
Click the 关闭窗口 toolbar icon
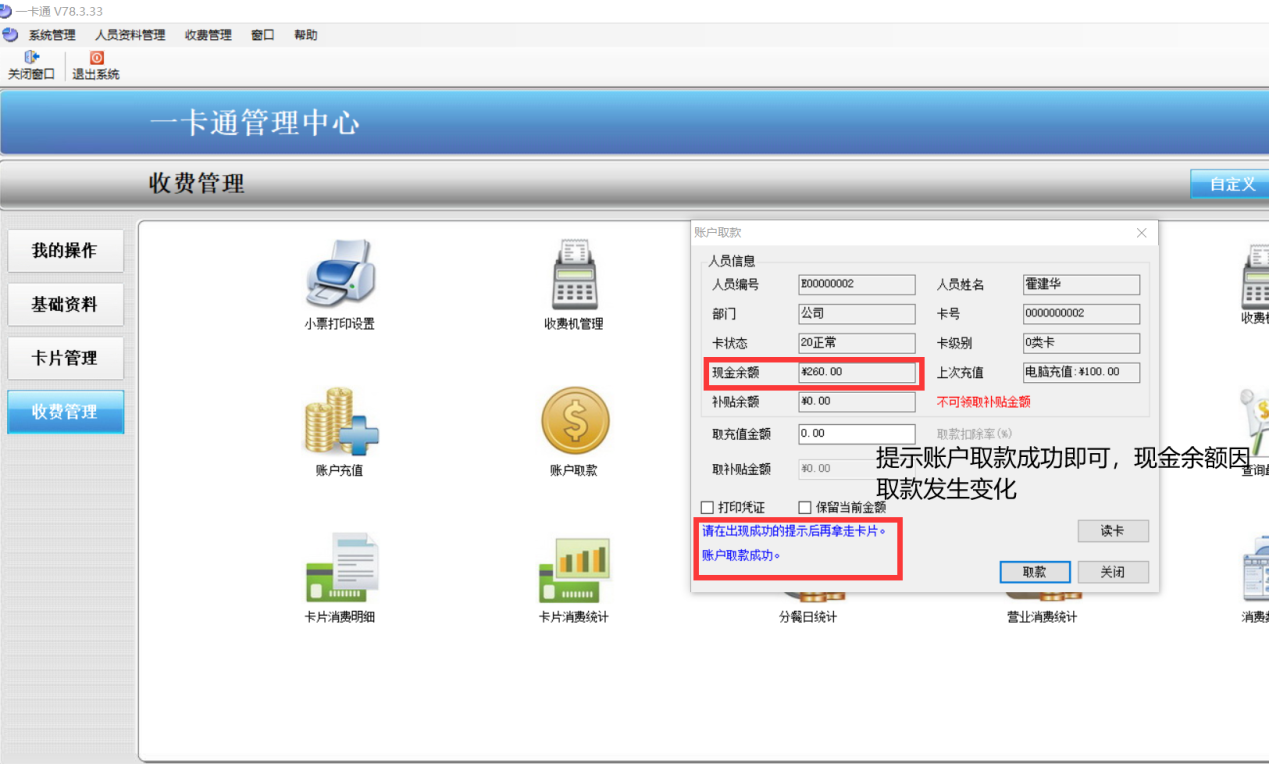point(31,59)
